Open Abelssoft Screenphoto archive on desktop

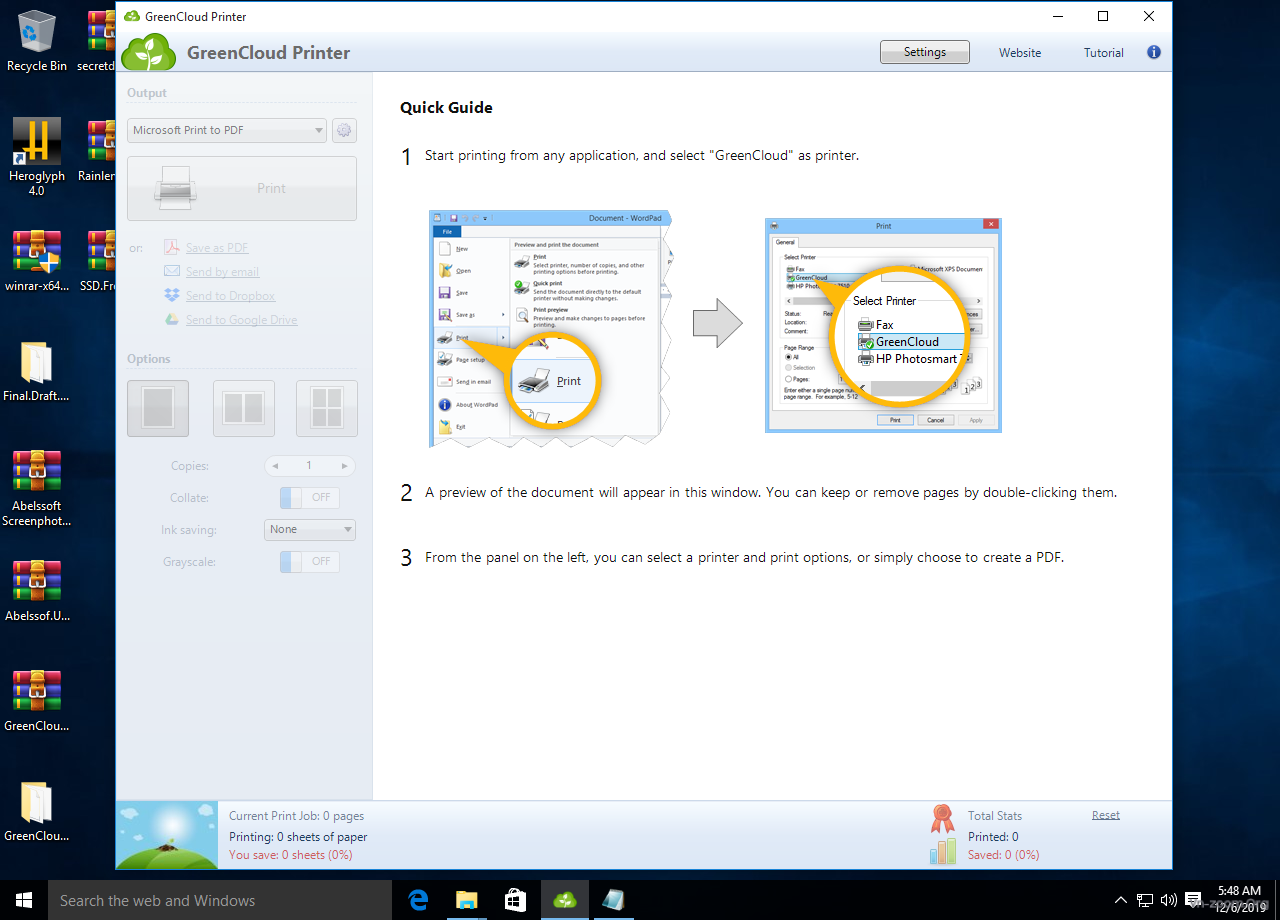(37, 489)
